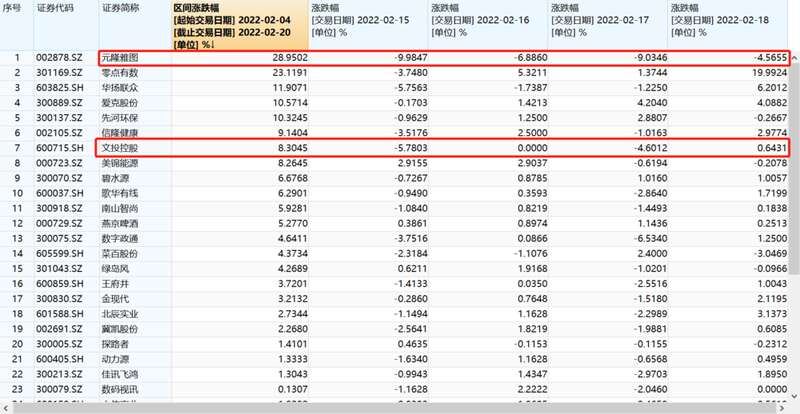This screenshot has height=414, width=800.
Task: Select the 华扬联众 name cell
Action: (120, 88)
